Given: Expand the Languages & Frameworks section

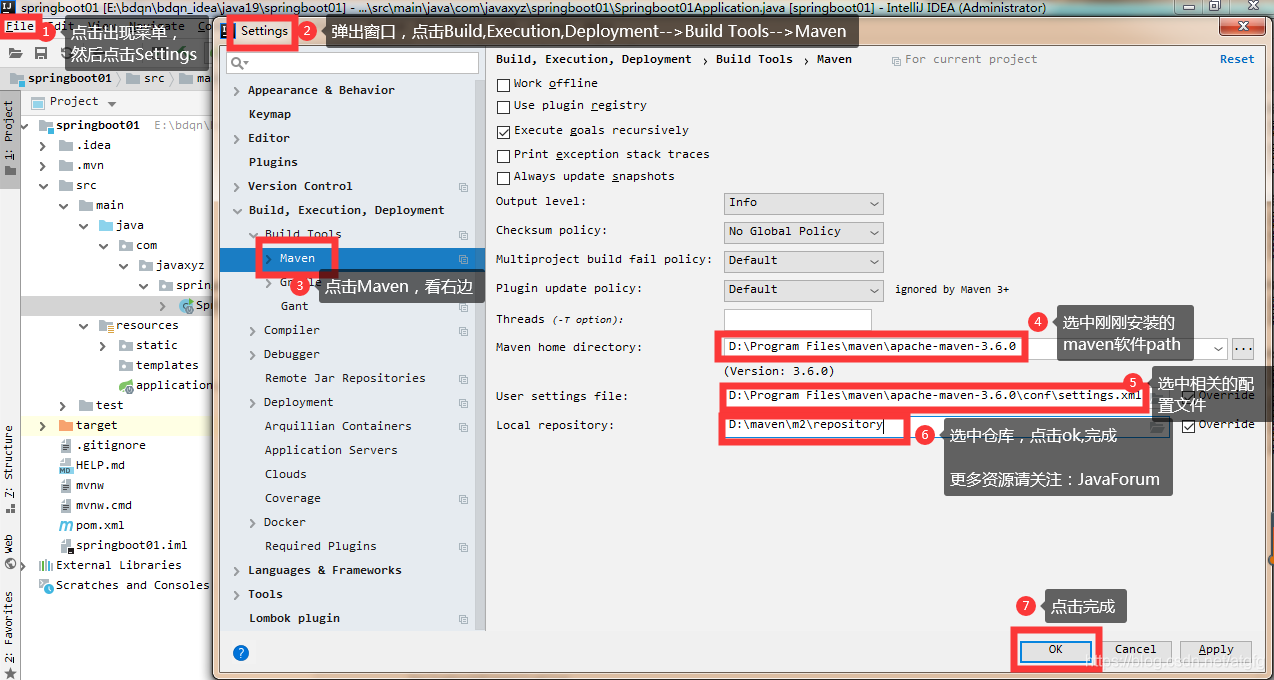Looking at the screenshot, I should tap(237, 571).
